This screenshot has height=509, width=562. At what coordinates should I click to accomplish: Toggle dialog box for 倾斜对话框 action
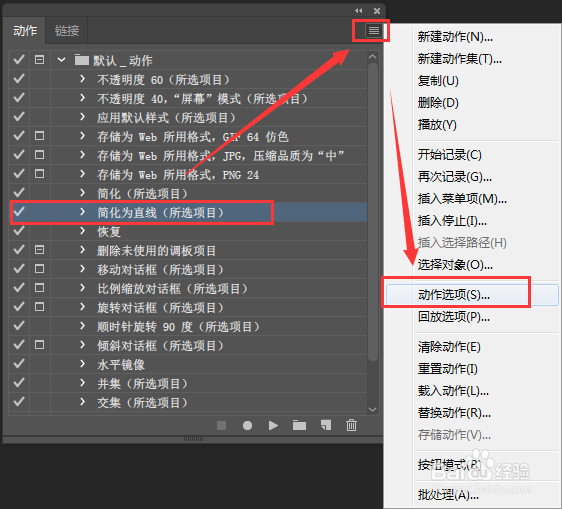(39, 345)
